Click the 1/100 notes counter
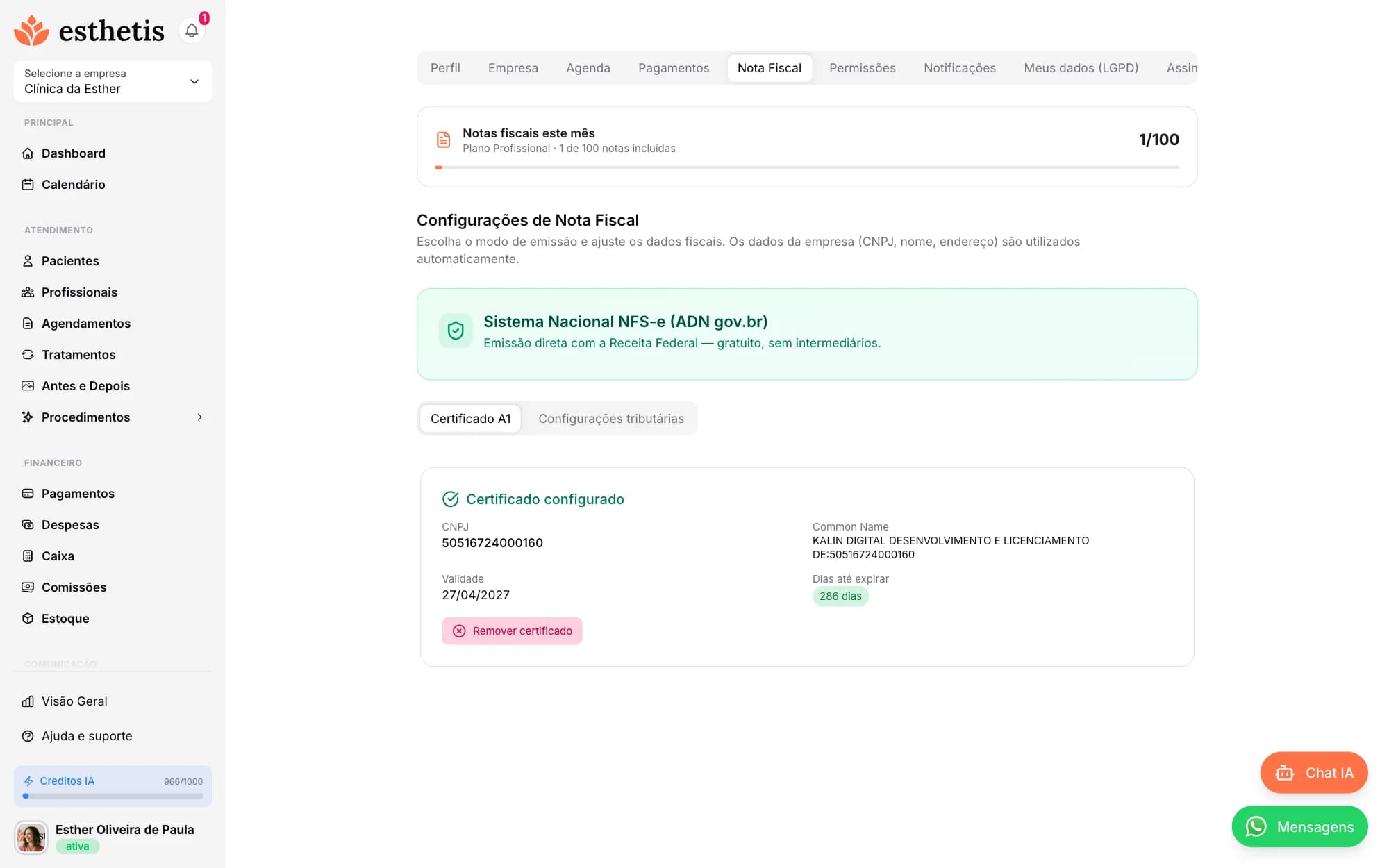 pyautogui.click(x=1159, y=140)
